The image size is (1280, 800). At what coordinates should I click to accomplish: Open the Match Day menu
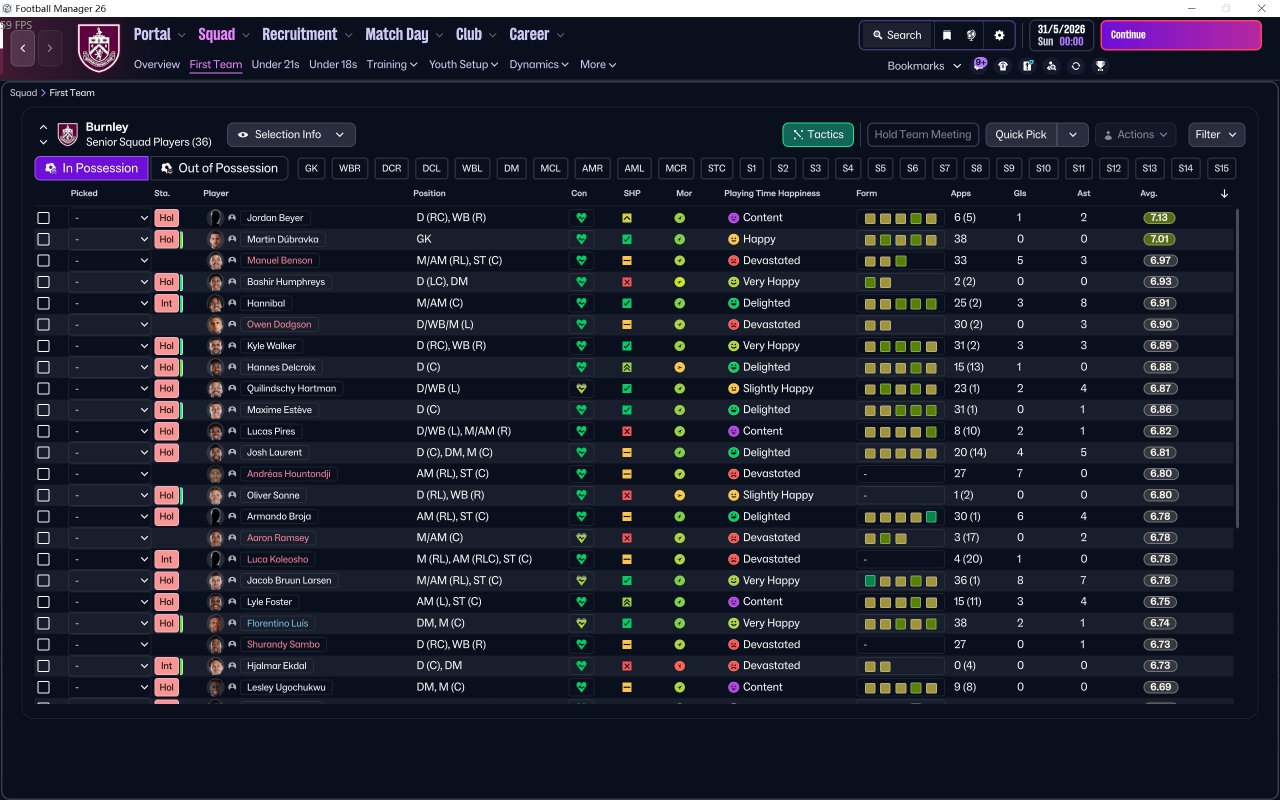tap(404, 35)
